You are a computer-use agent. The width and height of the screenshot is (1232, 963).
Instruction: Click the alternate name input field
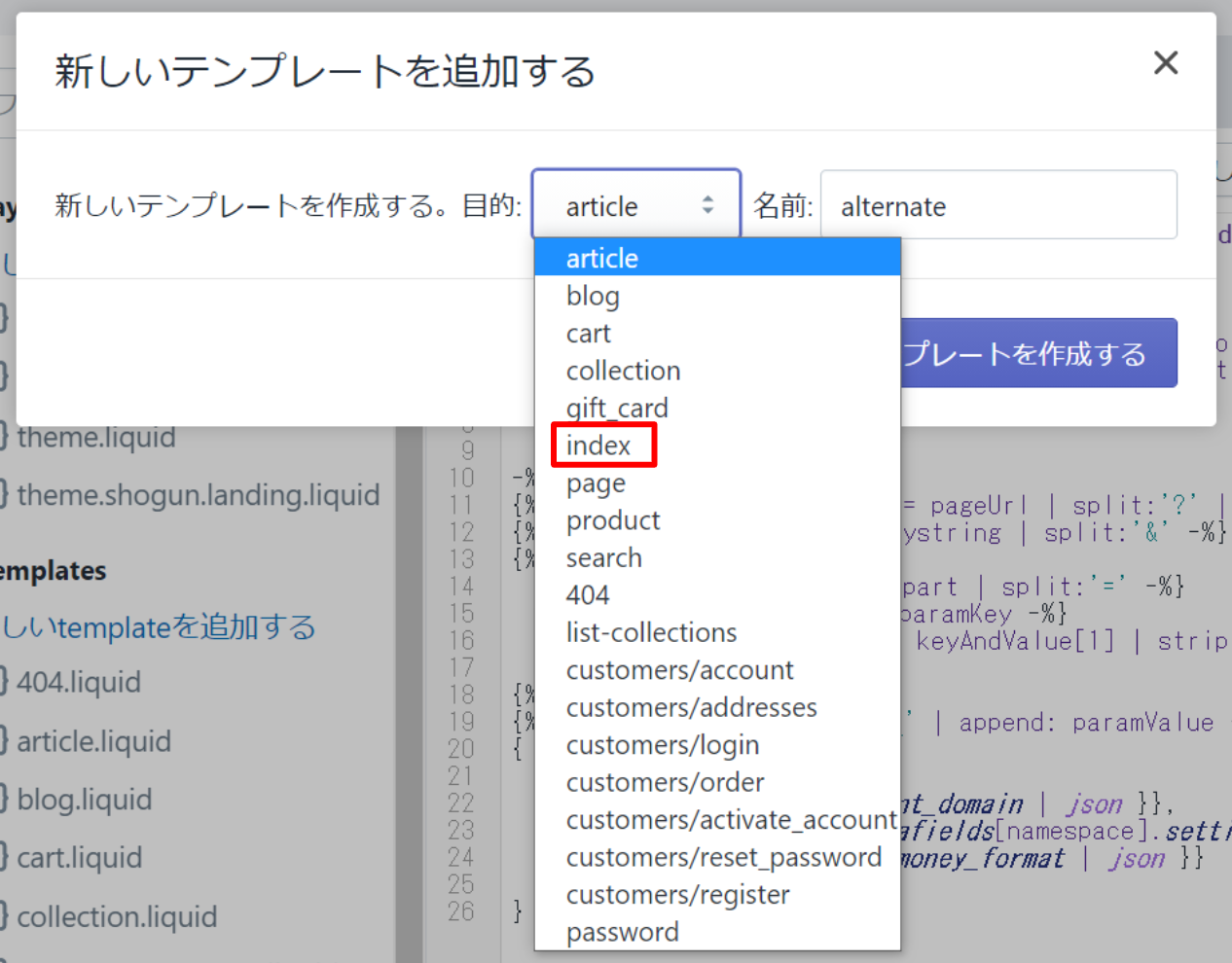998,204
